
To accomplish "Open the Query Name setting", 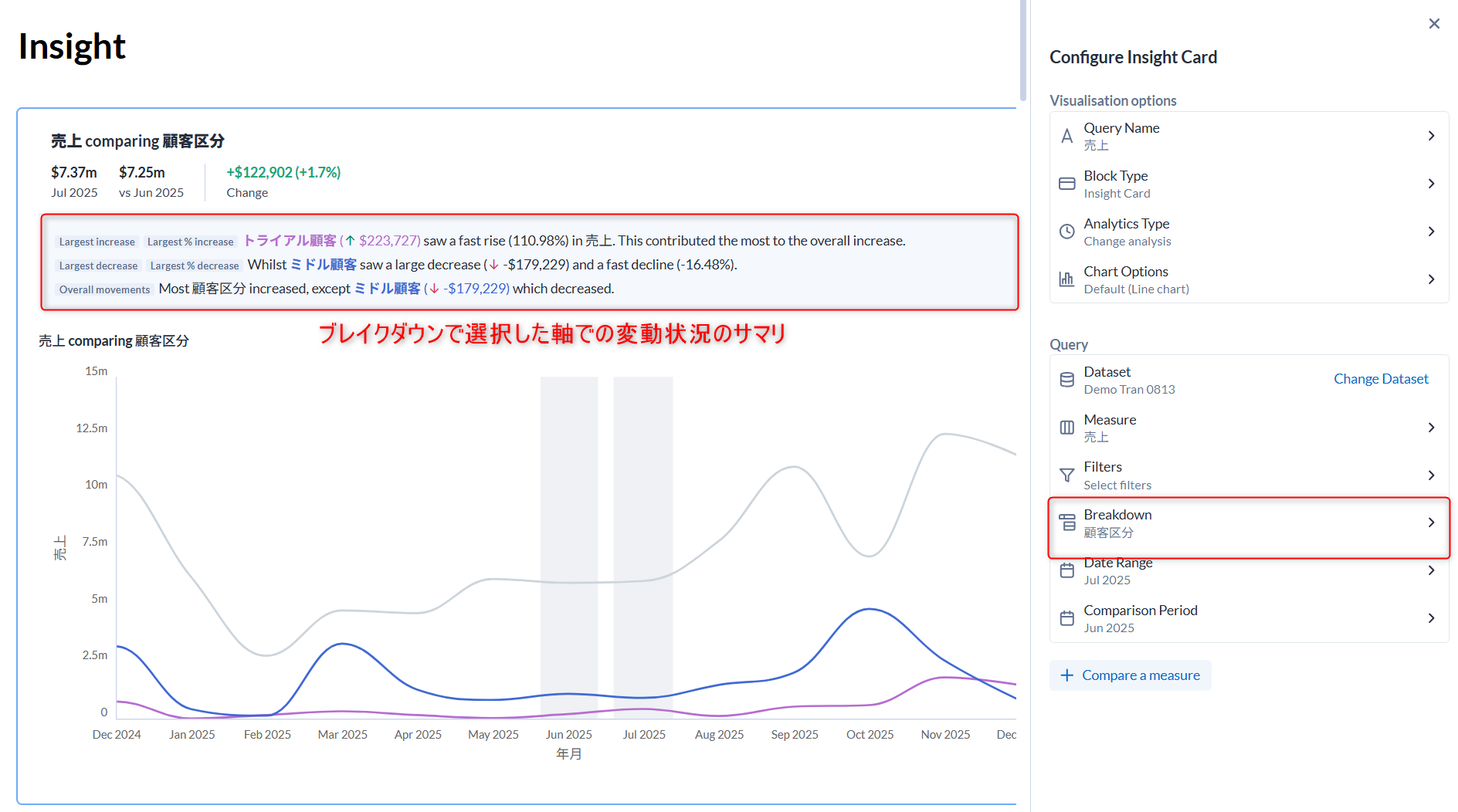I will point(1249,136).
